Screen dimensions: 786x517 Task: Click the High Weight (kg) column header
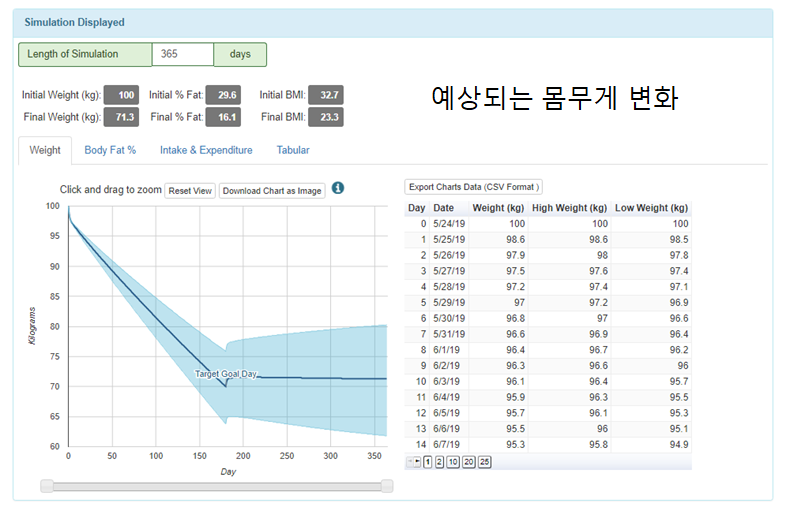pos(569,208)
